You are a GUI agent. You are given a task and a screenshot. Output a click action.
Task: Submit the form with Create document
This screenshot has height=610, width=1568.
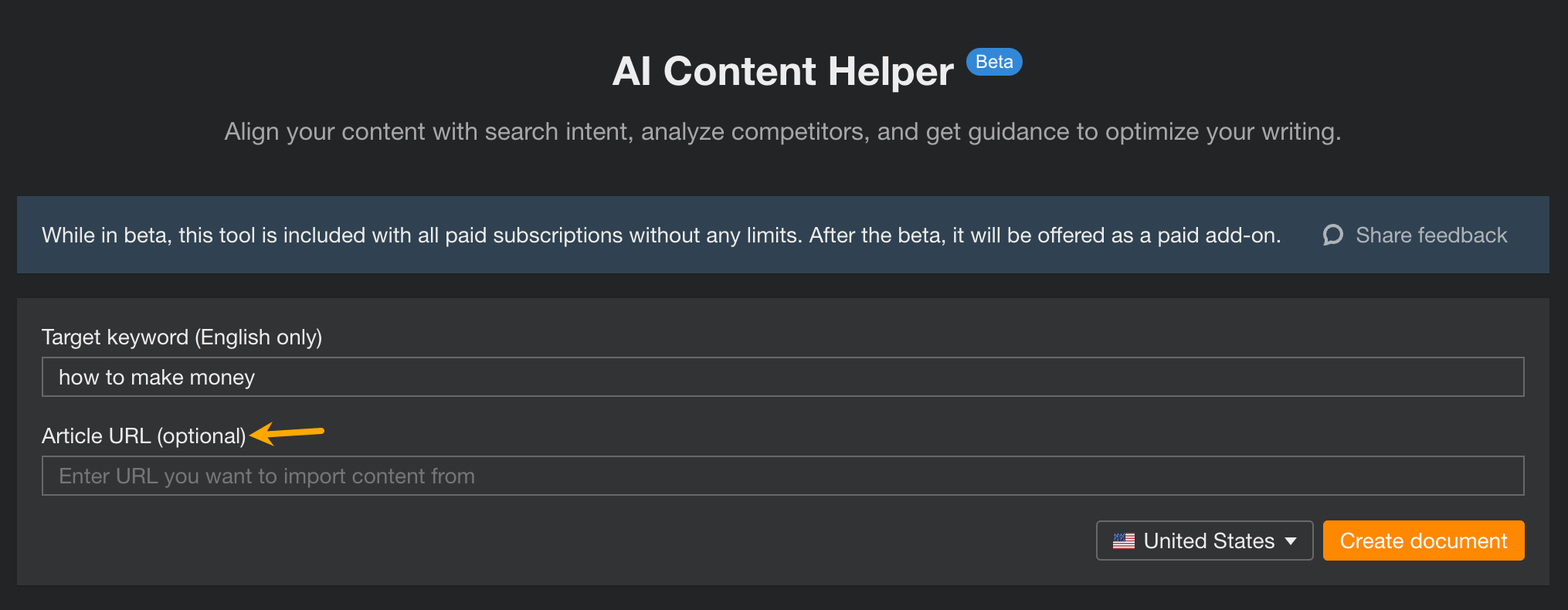pos(1424,541)
